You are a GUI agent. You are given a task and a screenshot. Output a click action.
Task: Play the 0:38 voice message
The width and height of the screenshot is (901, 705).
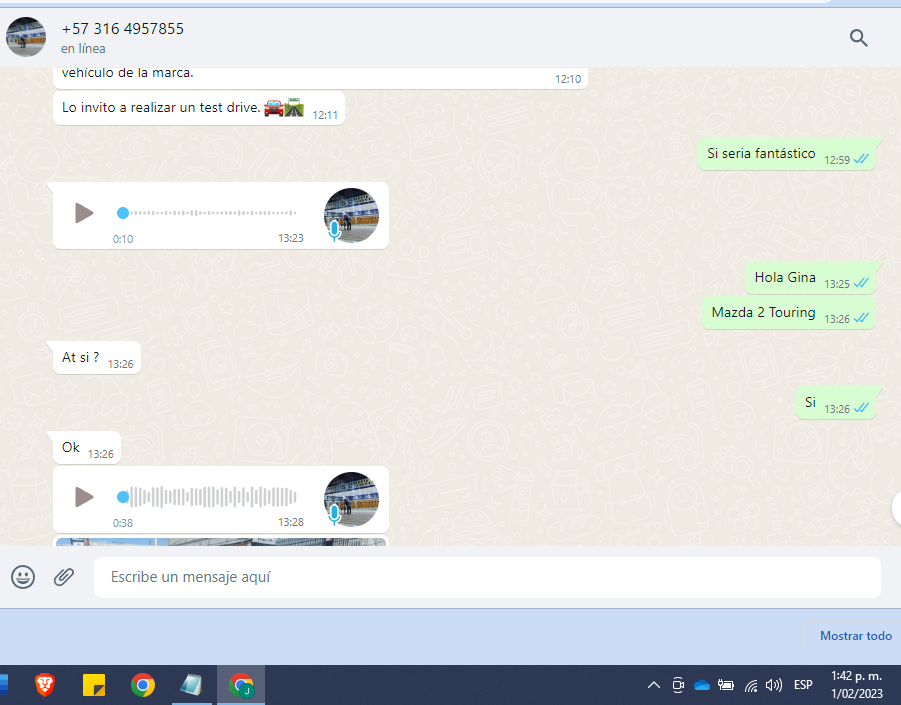[x=84, y=497]
